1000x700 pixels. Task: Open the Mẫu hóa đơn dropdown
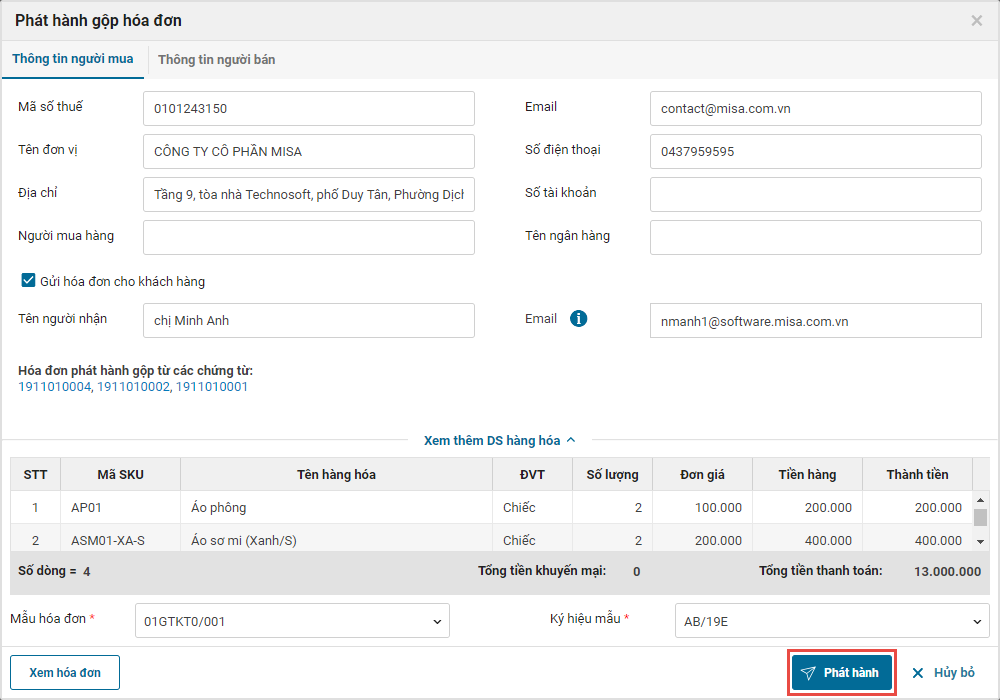(292, 621)
